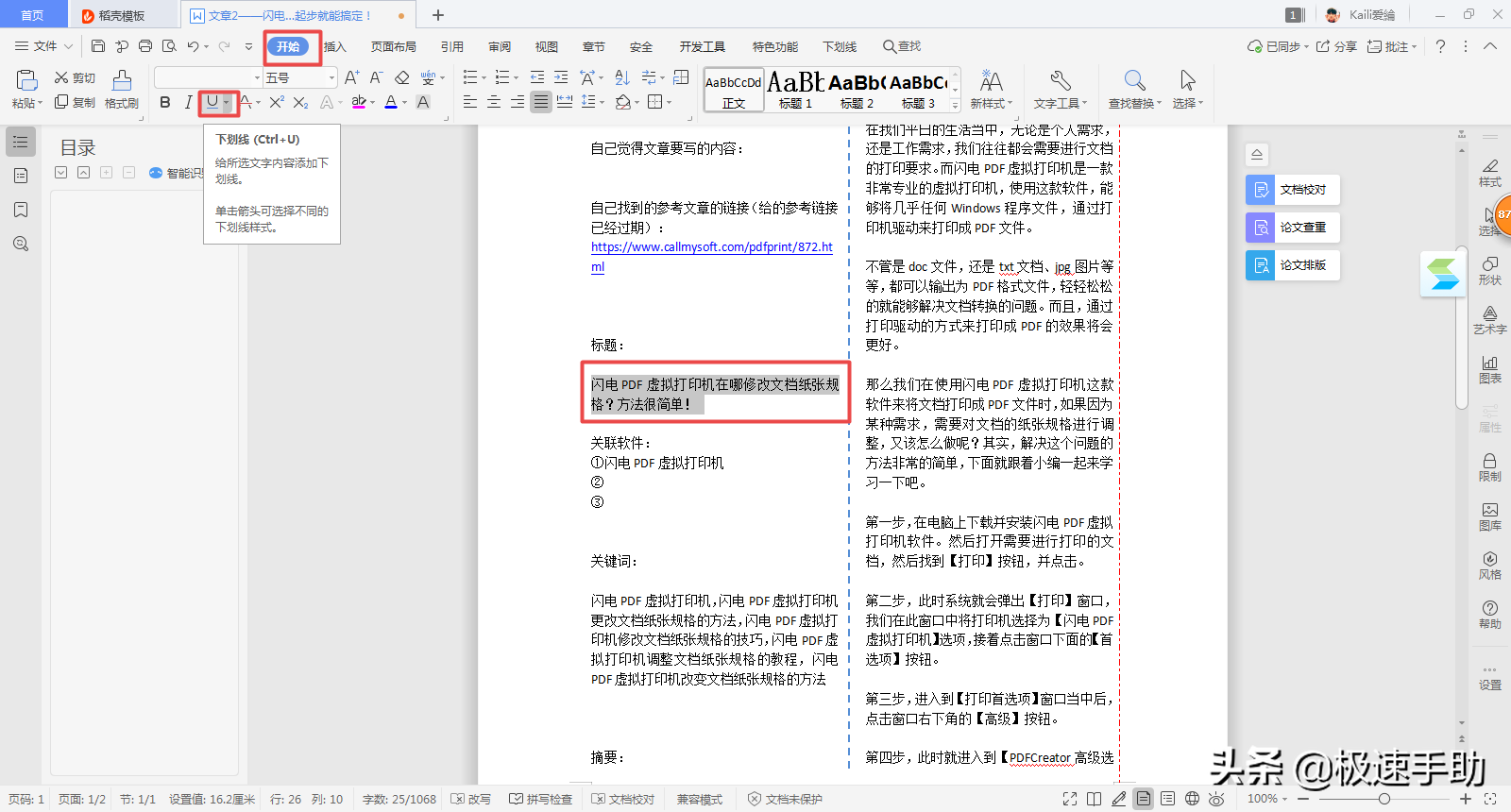The image size is (1511, 812).
Task: Click the highlight color swatch button
Action: 359,102
